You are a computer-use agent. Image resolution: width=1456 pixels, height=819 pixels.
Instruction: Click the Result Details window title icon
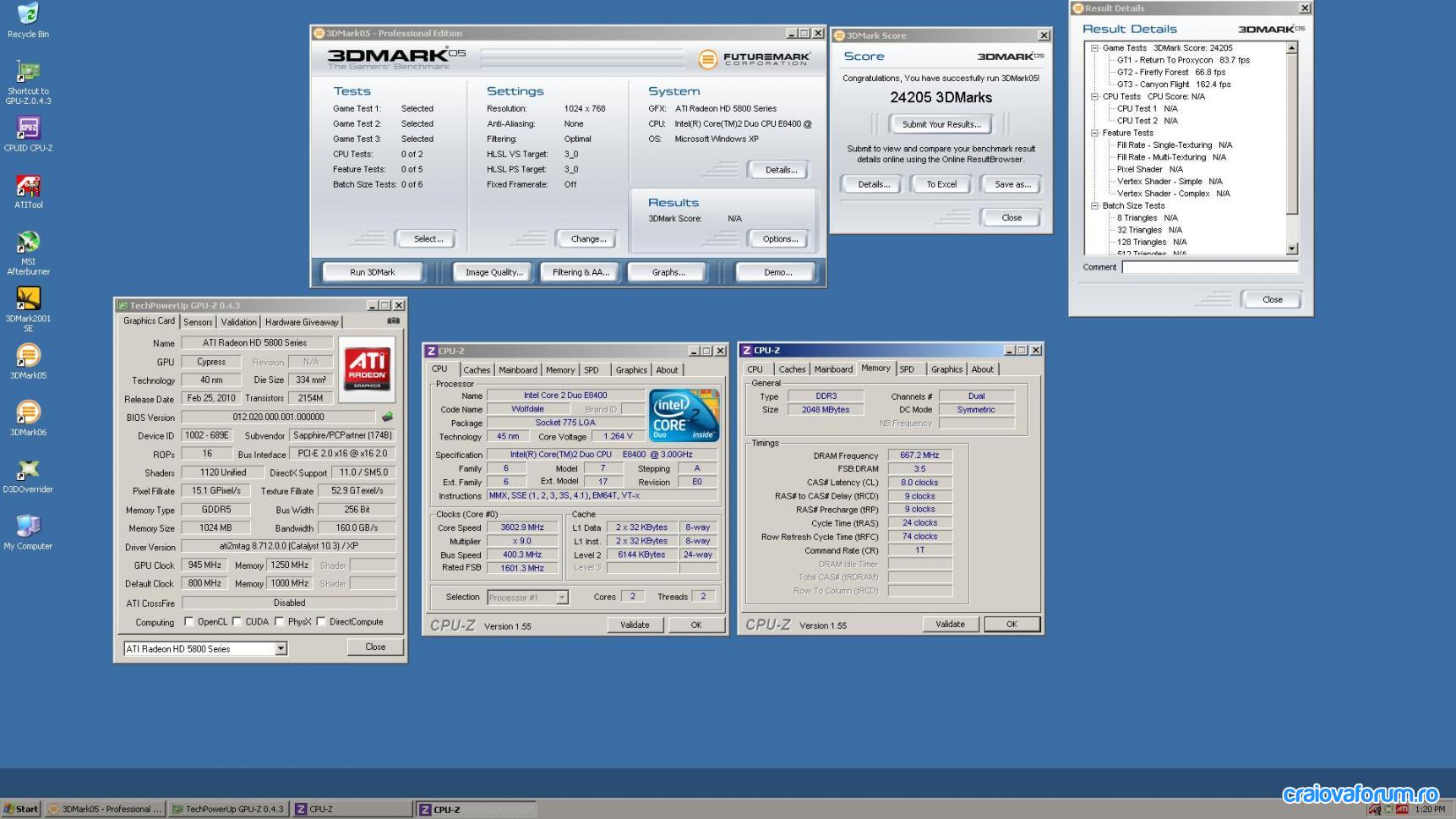[1078, 8]
